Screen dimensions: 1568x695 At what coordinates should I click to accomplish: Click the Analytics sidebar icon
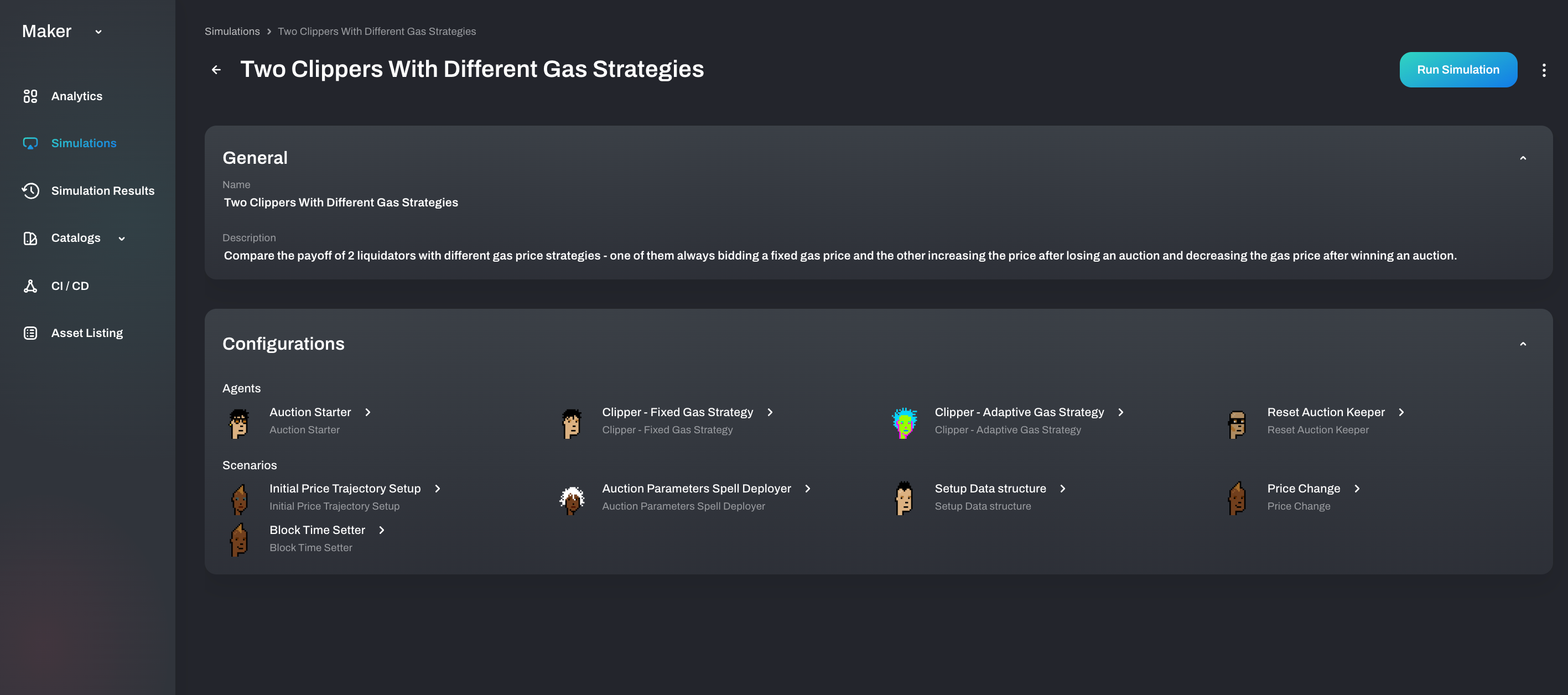point(30,96)
